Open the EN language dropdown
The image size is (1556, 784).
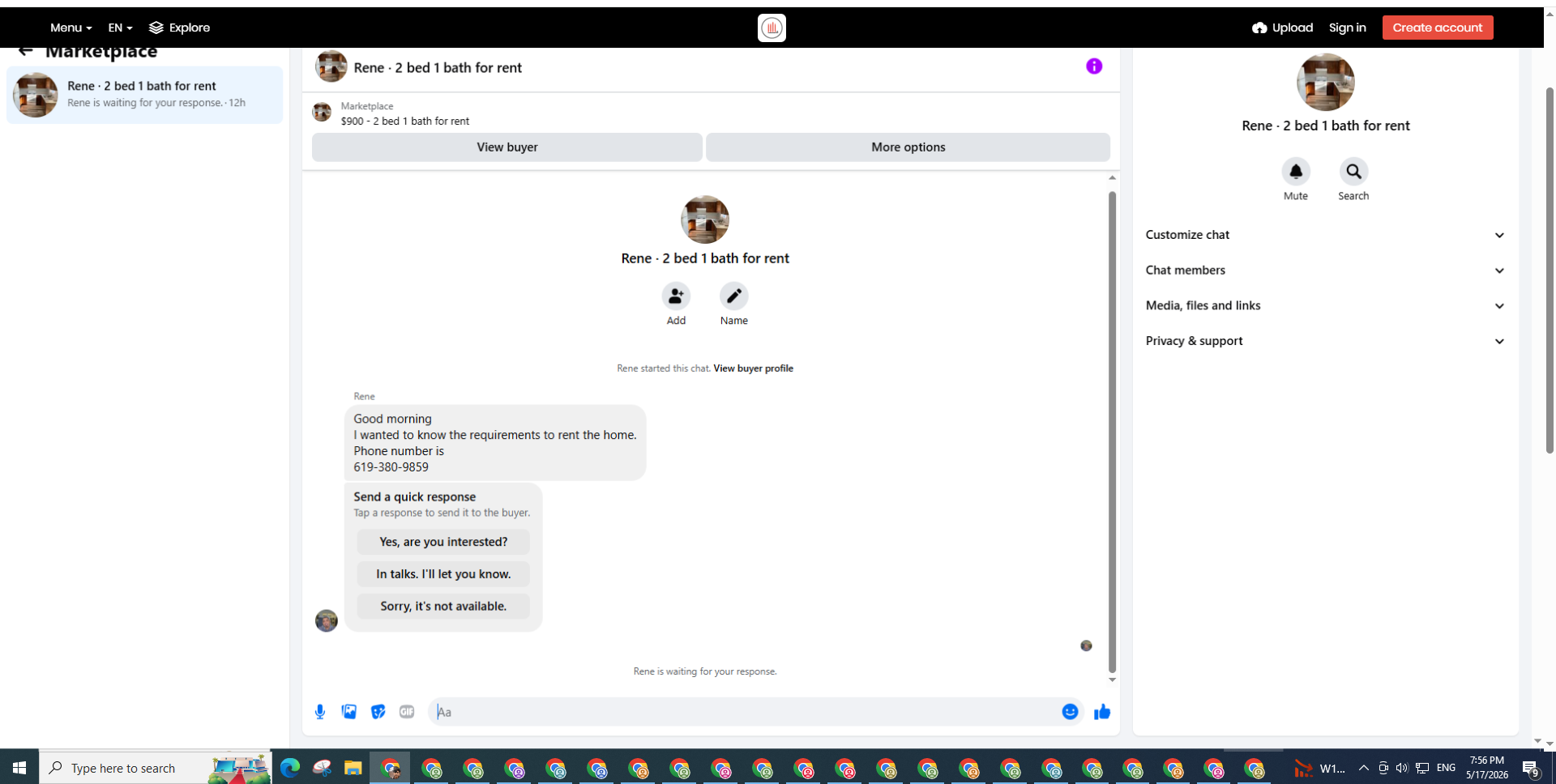tap(120, 28)
